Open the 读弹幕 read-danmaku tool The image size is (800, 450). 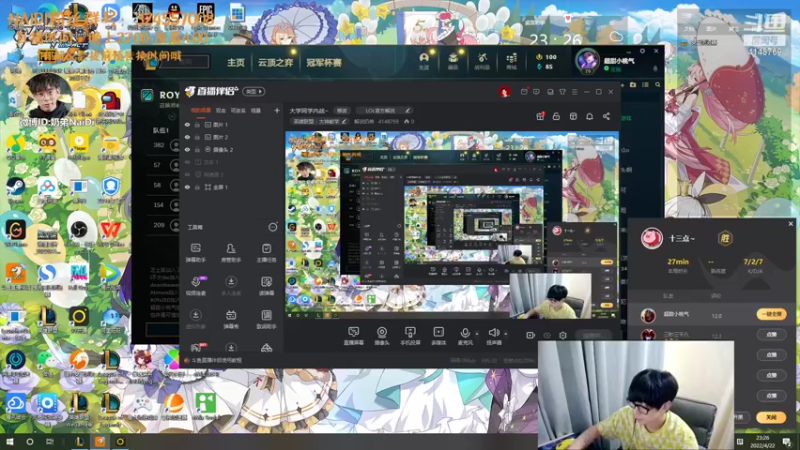coord(266,286)
